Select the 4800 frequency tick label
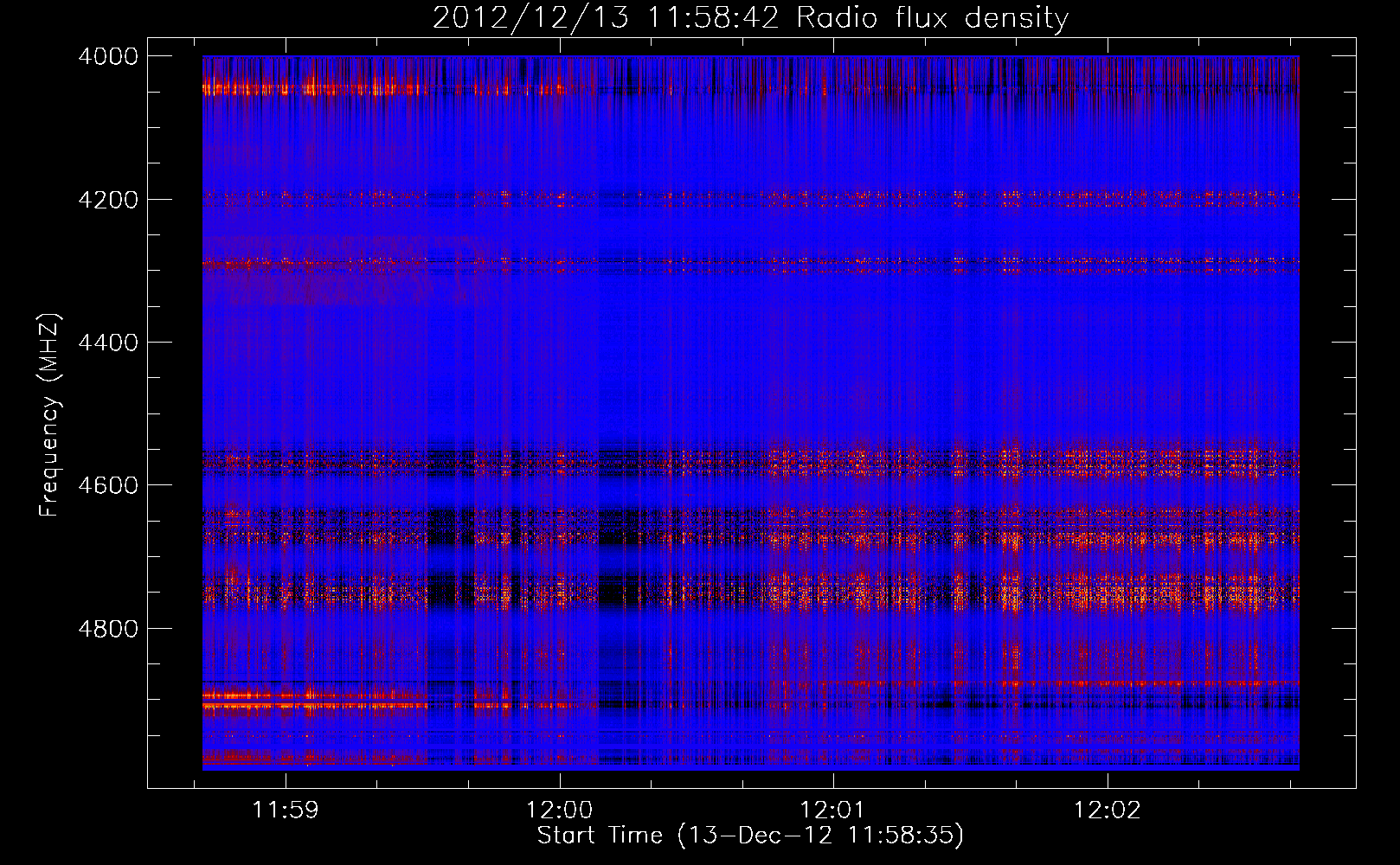 [108, 628]
